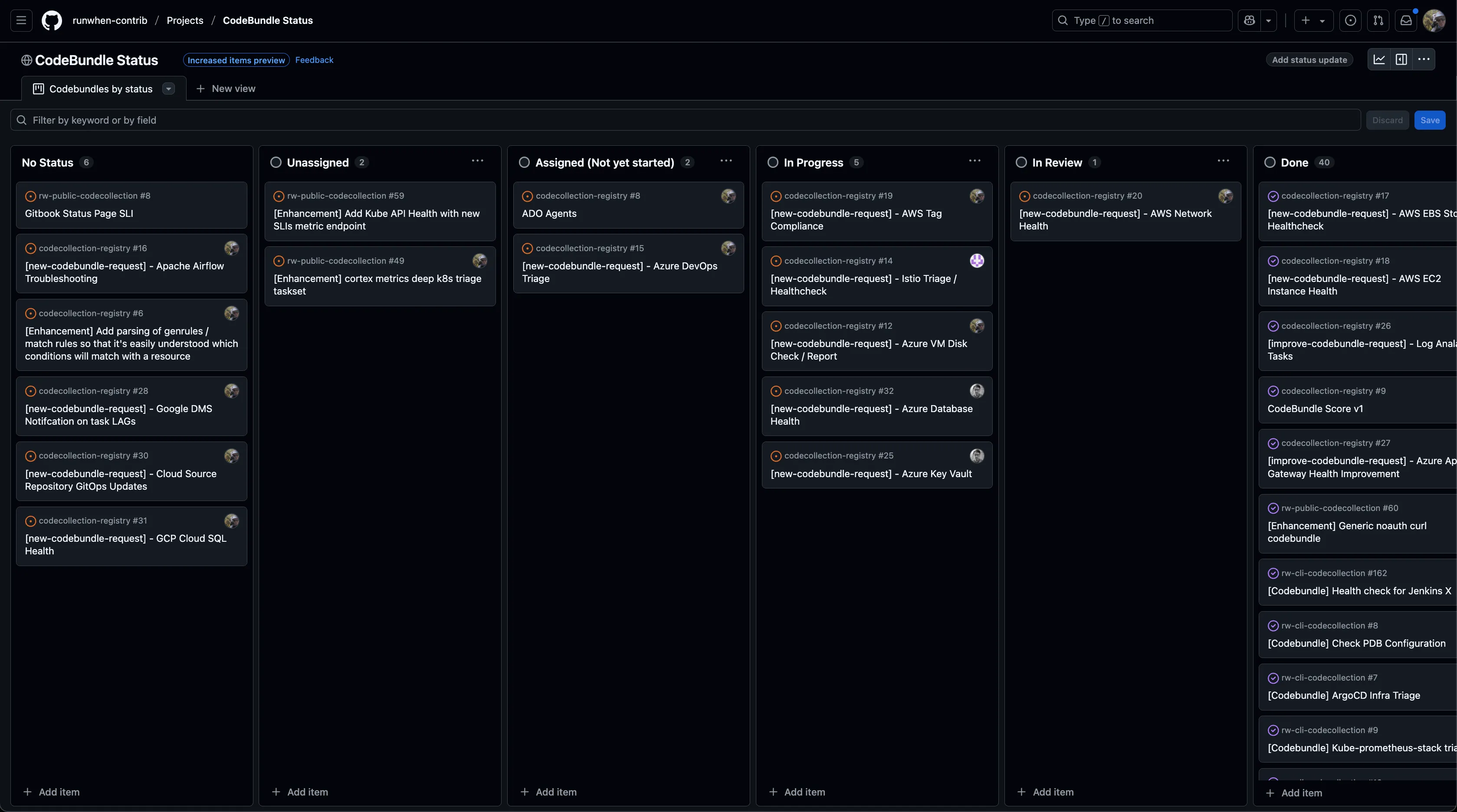Open your issues via the circle-dot icon
This screenshot has width=1457, height=812.
tap(1351, 20)
